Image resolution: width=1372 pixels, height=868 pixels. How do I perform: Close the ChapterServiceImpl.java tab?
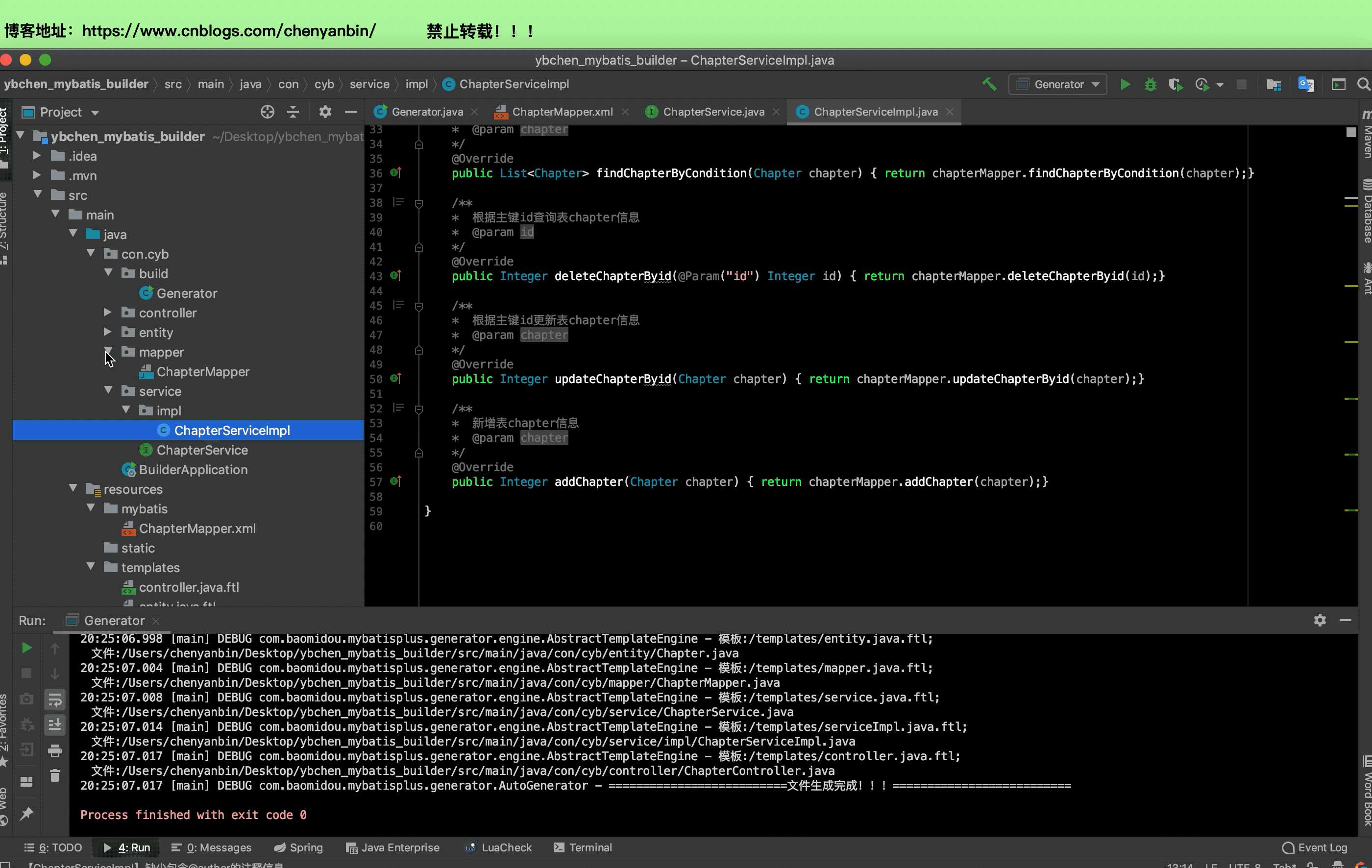(x=949, y=112)
